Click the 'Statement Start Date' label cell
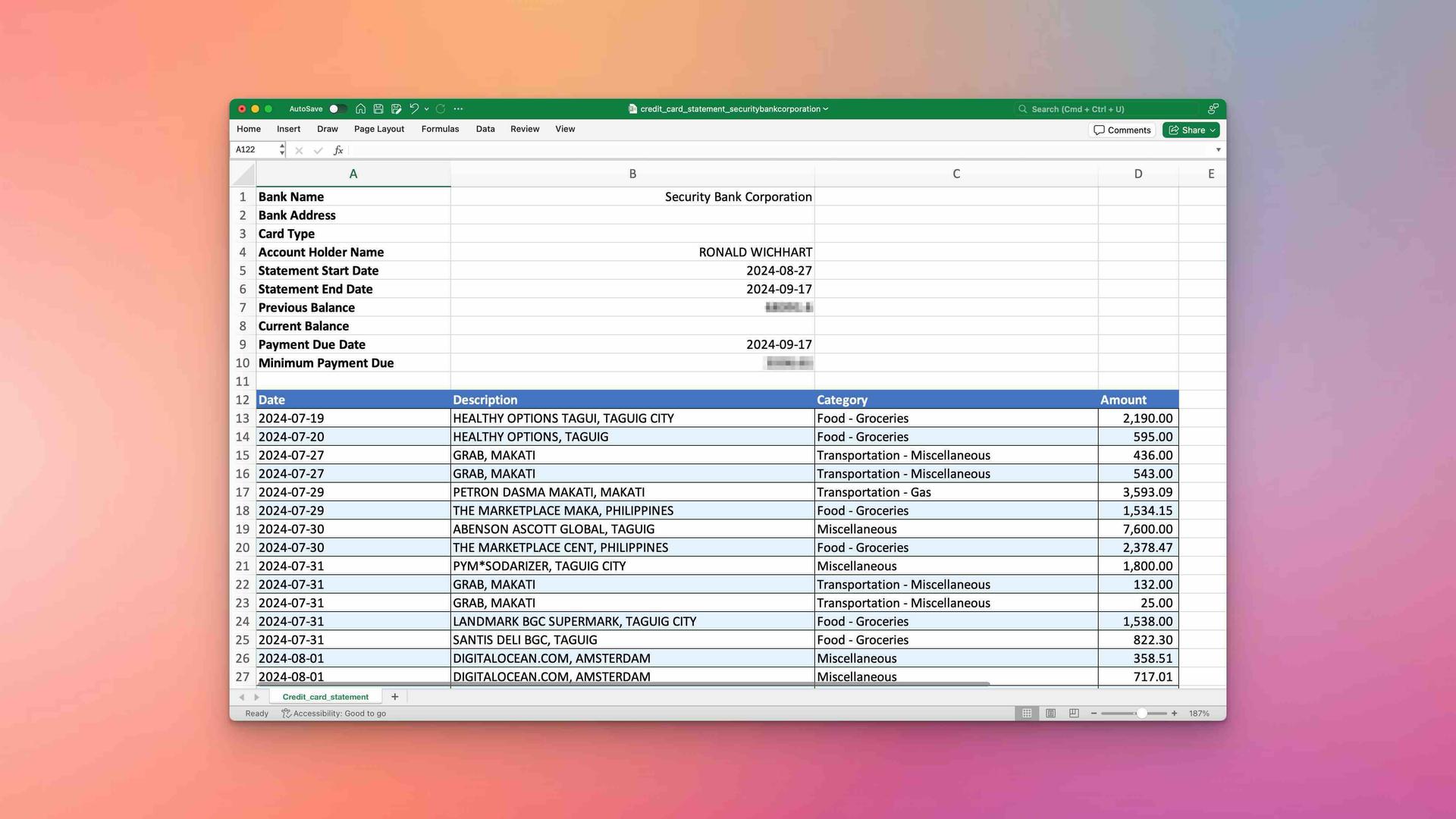Screen dimensions: 1456x819 coord(353,271)
